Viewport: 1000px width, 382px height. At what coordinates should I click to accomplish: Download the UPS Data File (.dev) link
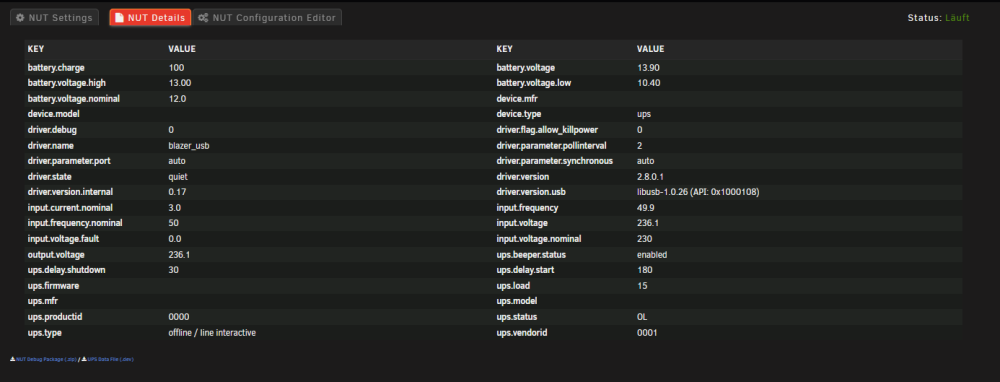(x=110, y=359)
